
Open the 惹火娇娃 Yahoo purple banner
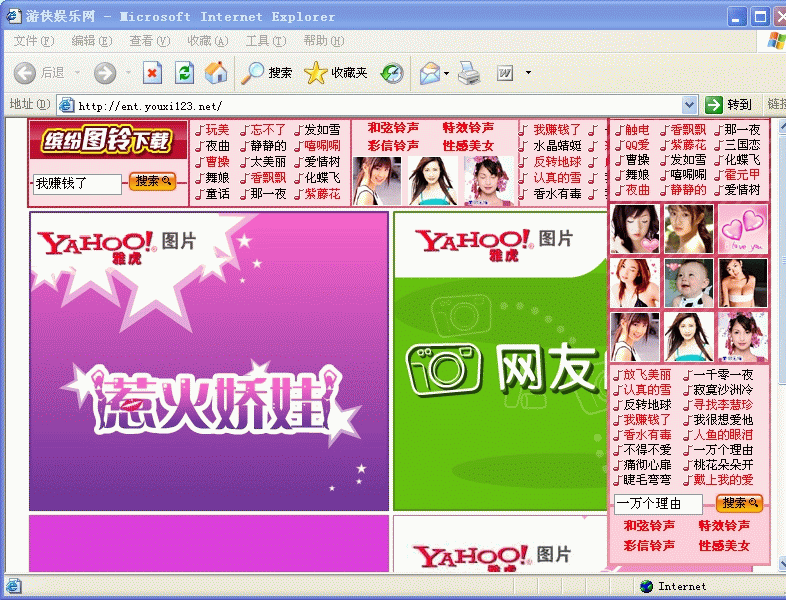pos(209,361)
